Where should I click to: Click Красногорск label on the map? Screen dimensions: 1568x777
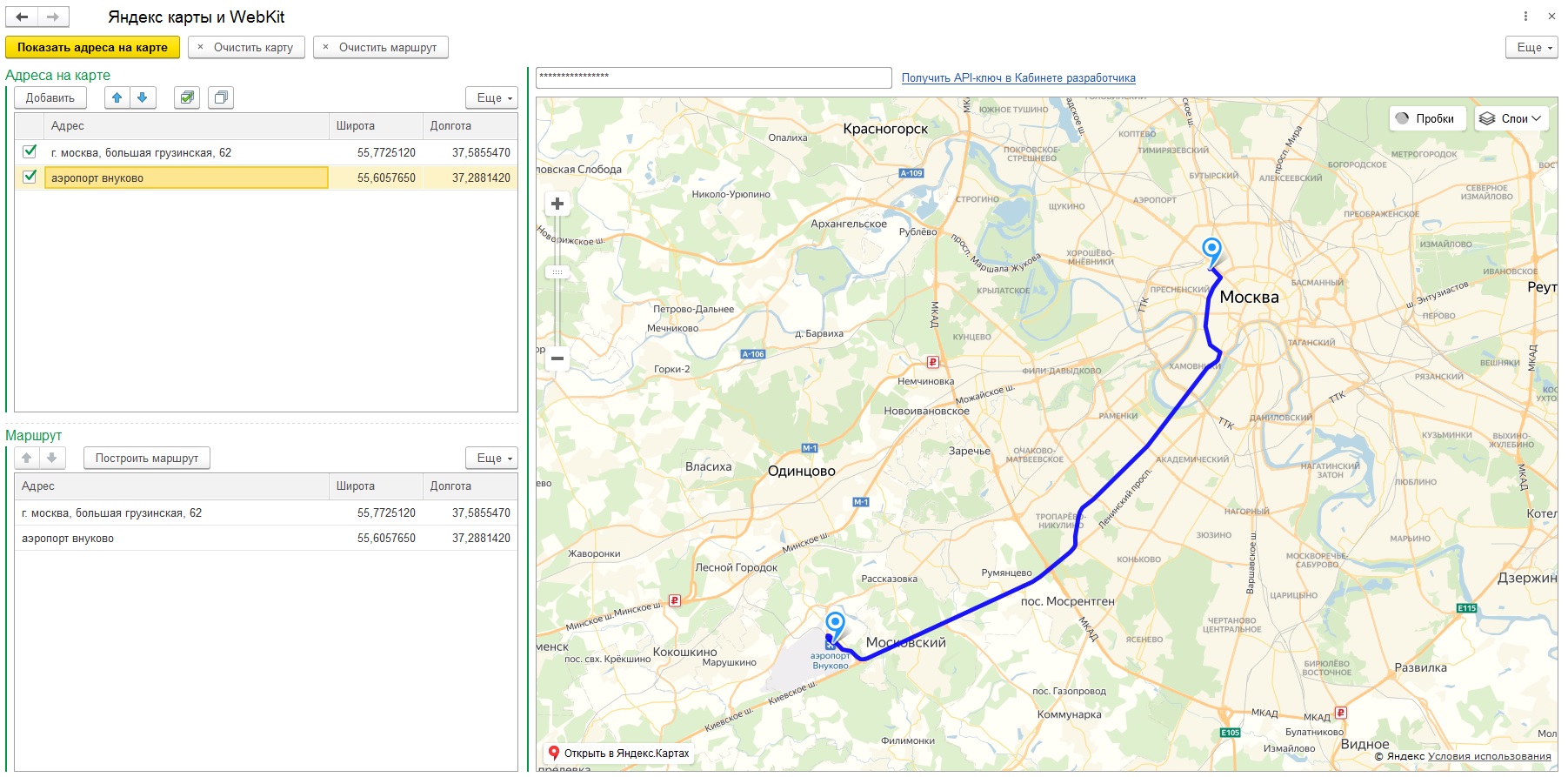point(885,129)
